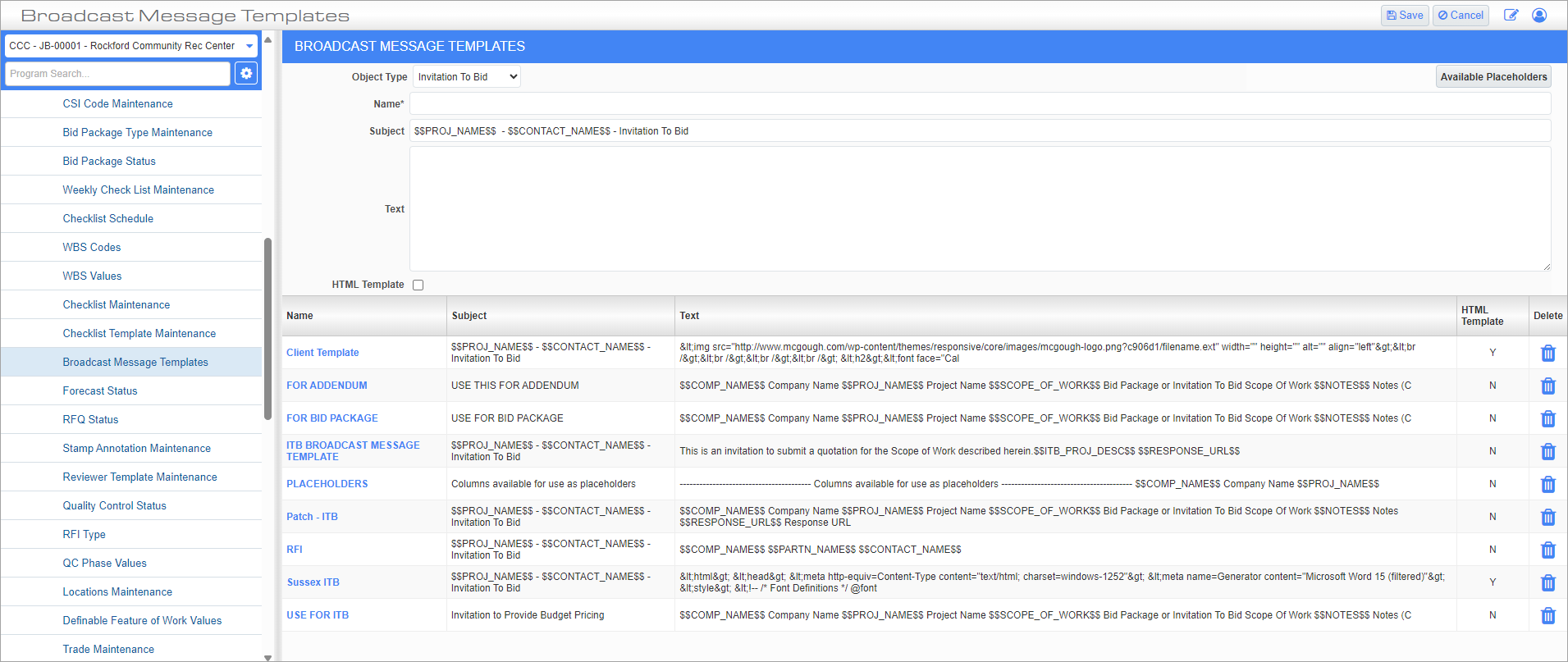This screenshot has width=1568, height=662.
Task: Open the FOR BID PACKAGE template link
Action: click(x=332, y=418)
